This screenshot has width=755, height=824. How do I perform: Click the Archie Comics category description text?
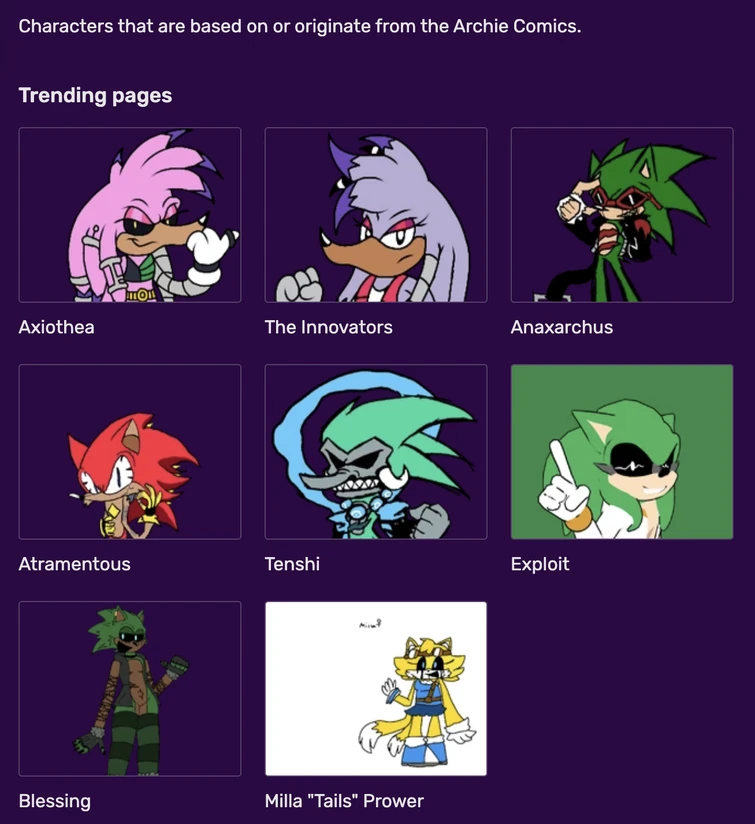click(x=299, y=26)
